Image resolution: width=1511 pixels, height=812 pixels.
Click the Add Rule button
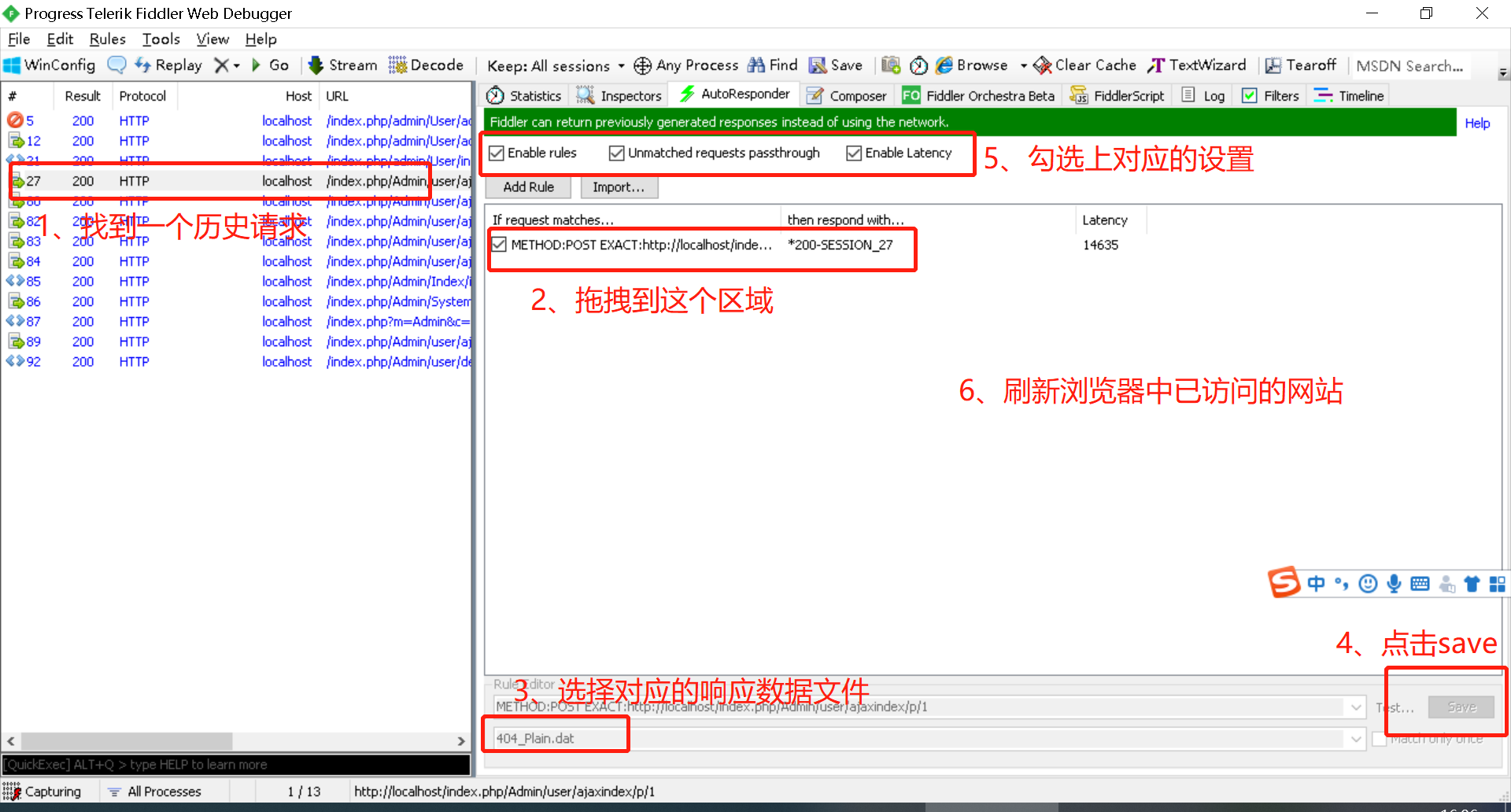point(529,187)
